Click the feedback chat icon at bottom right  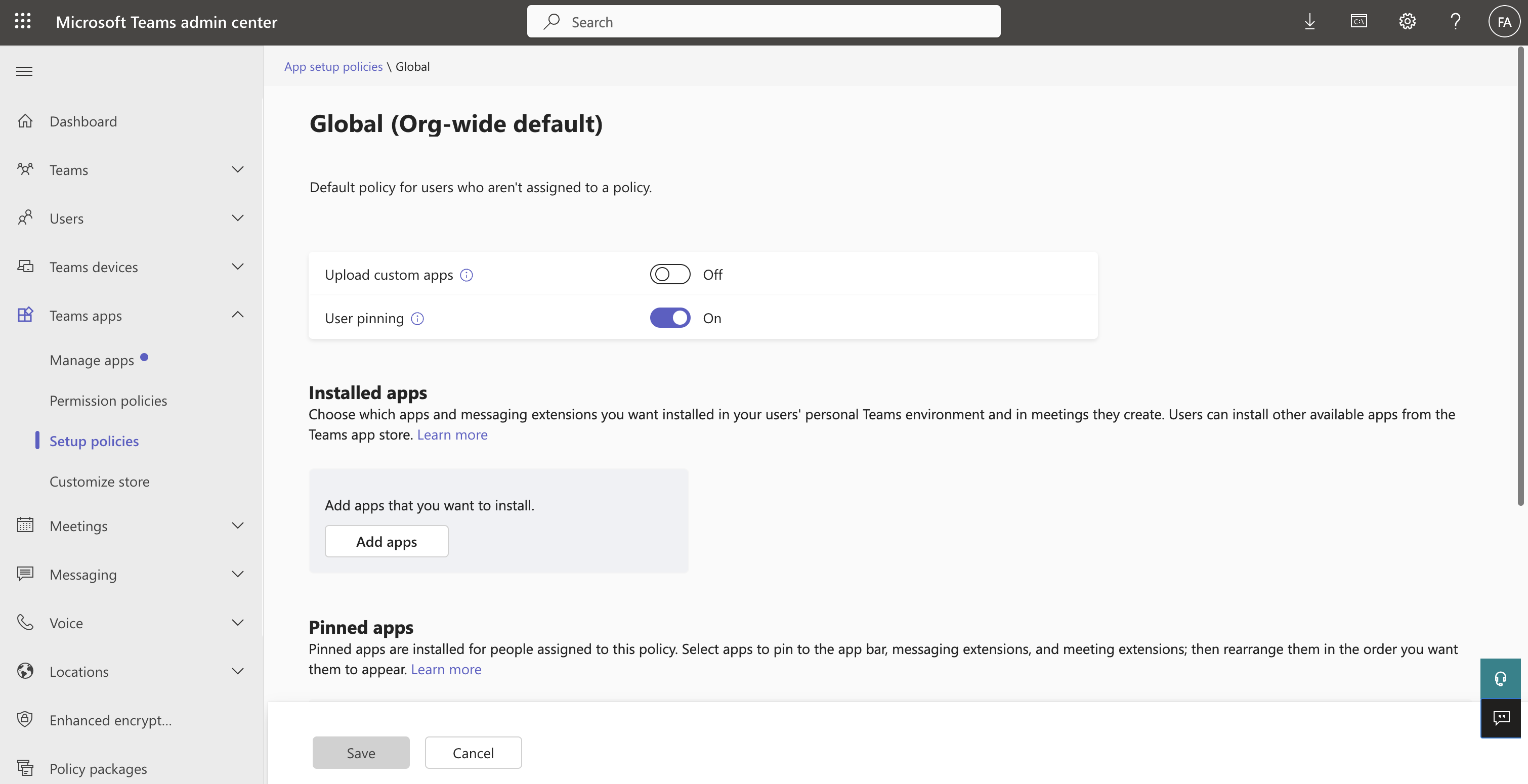(1500, 718)
